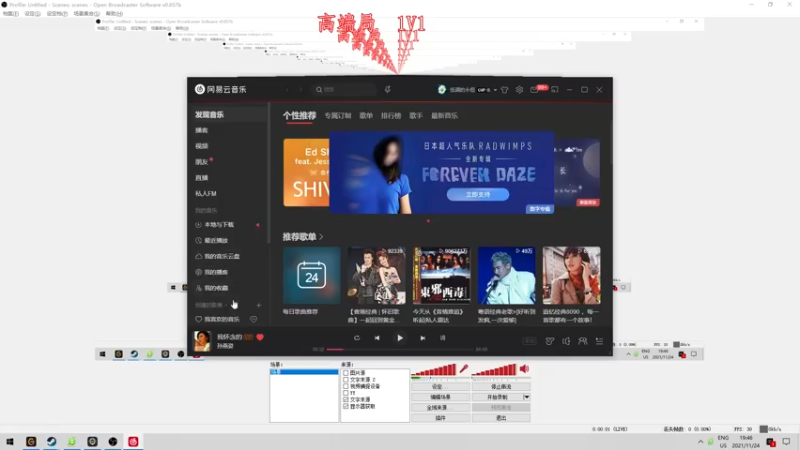The width and height of the screenshot is (800, 450).
Task: Open the dropdown arrow beside 开始录制
Action: point(527,397)
